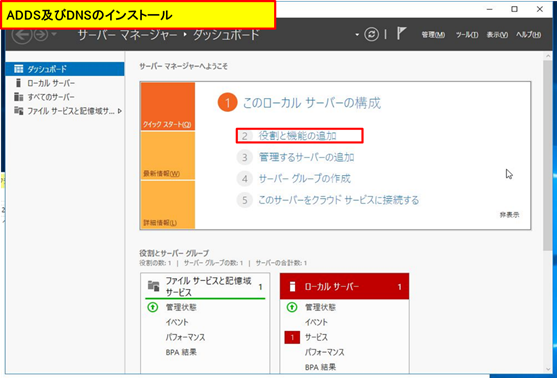Screen dimensions: 557x378
Task: Open BPA 結果 in local server tile
Action: click(x=320, y=367)
